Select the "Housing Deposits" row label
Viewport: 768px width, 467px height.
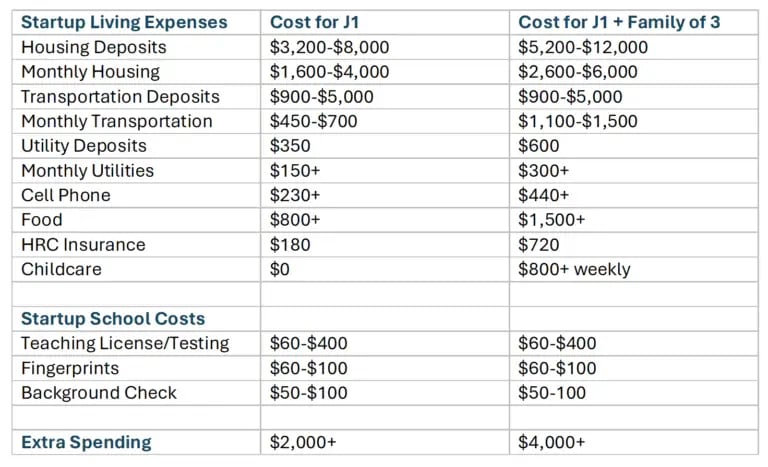94,47
